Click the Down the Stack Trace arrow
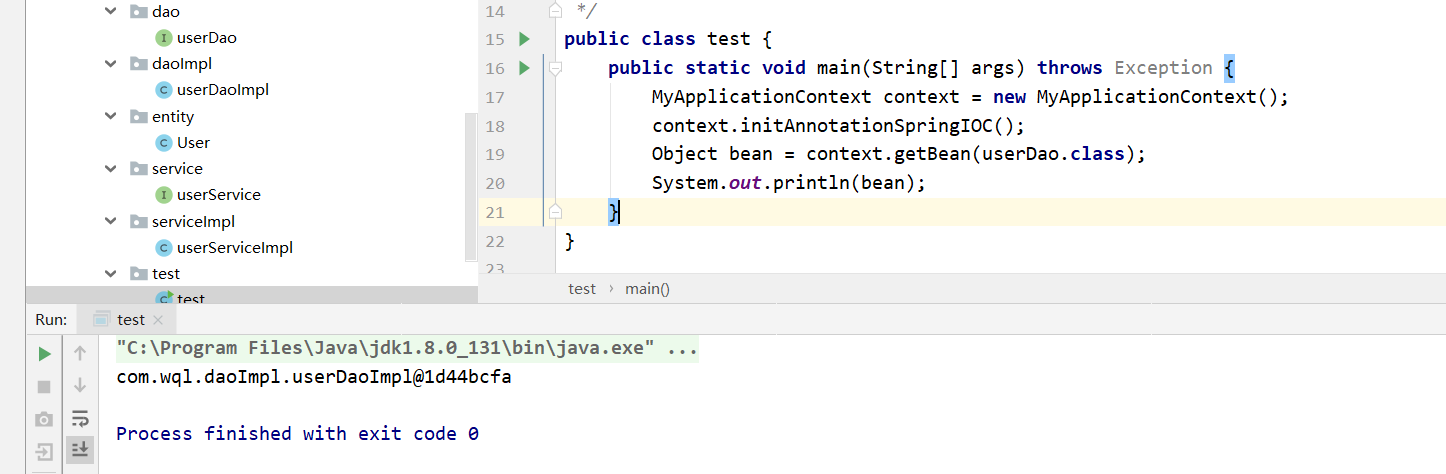 (80, 386)
